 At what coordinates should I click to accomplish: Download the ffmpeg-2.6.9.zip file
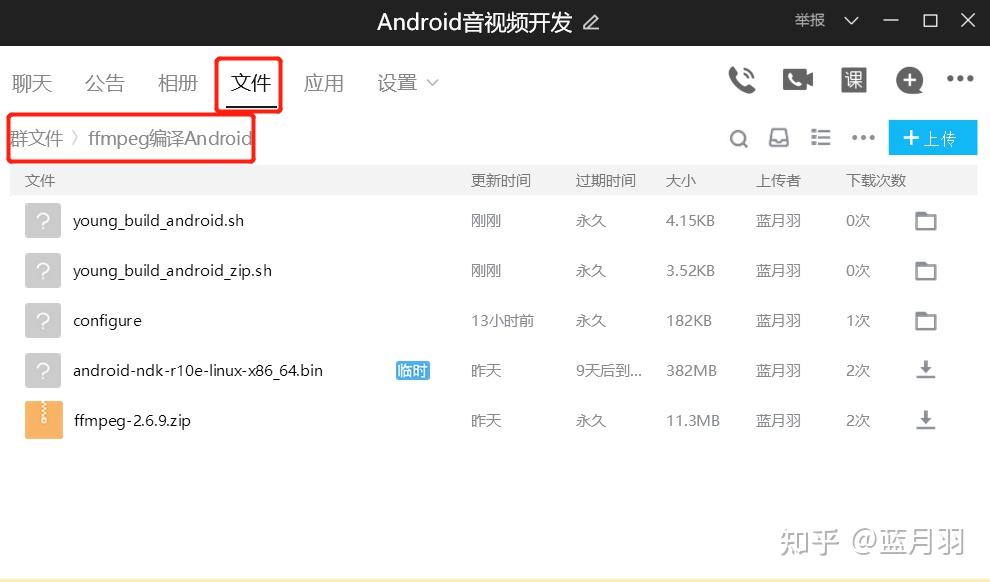[925, 420]
